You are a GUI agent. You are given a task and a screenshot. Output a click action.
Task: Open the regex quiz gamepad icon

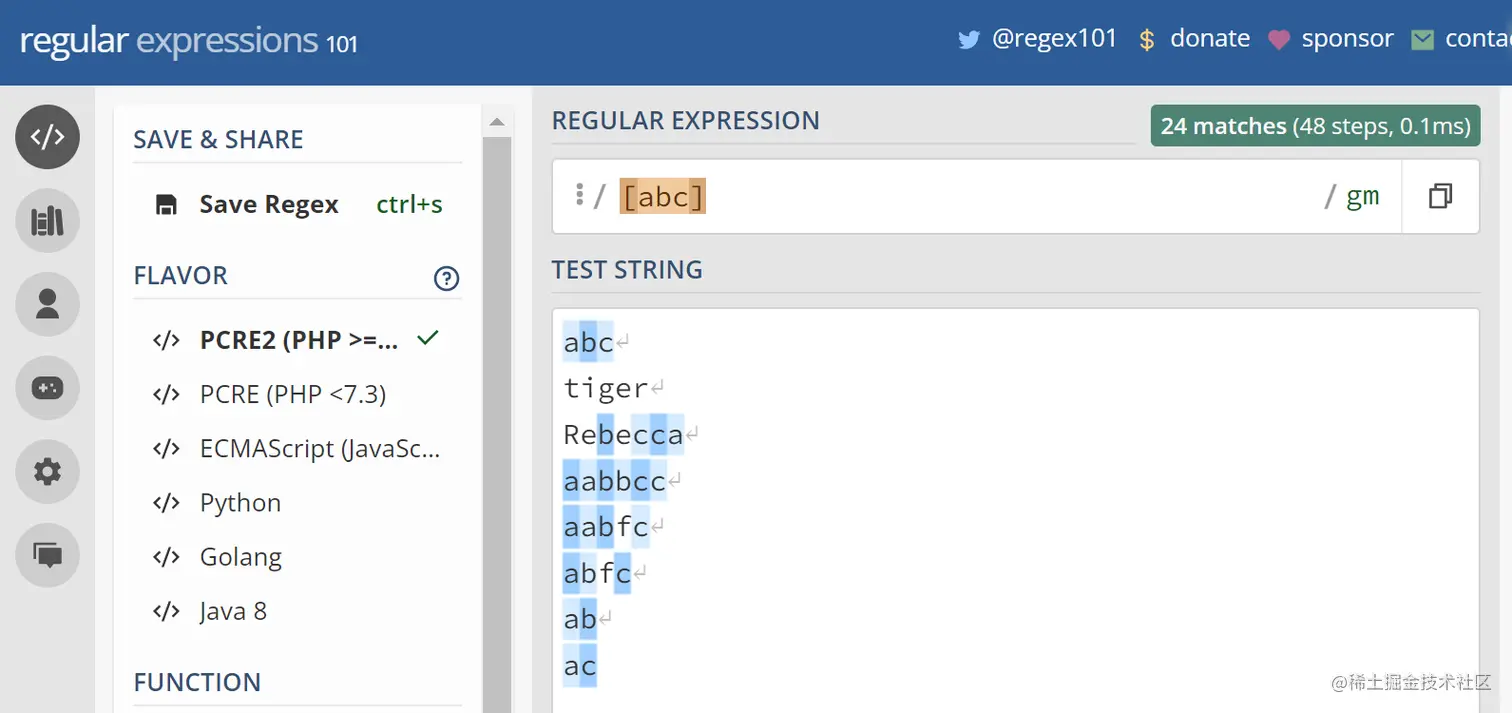pos(47,388)
